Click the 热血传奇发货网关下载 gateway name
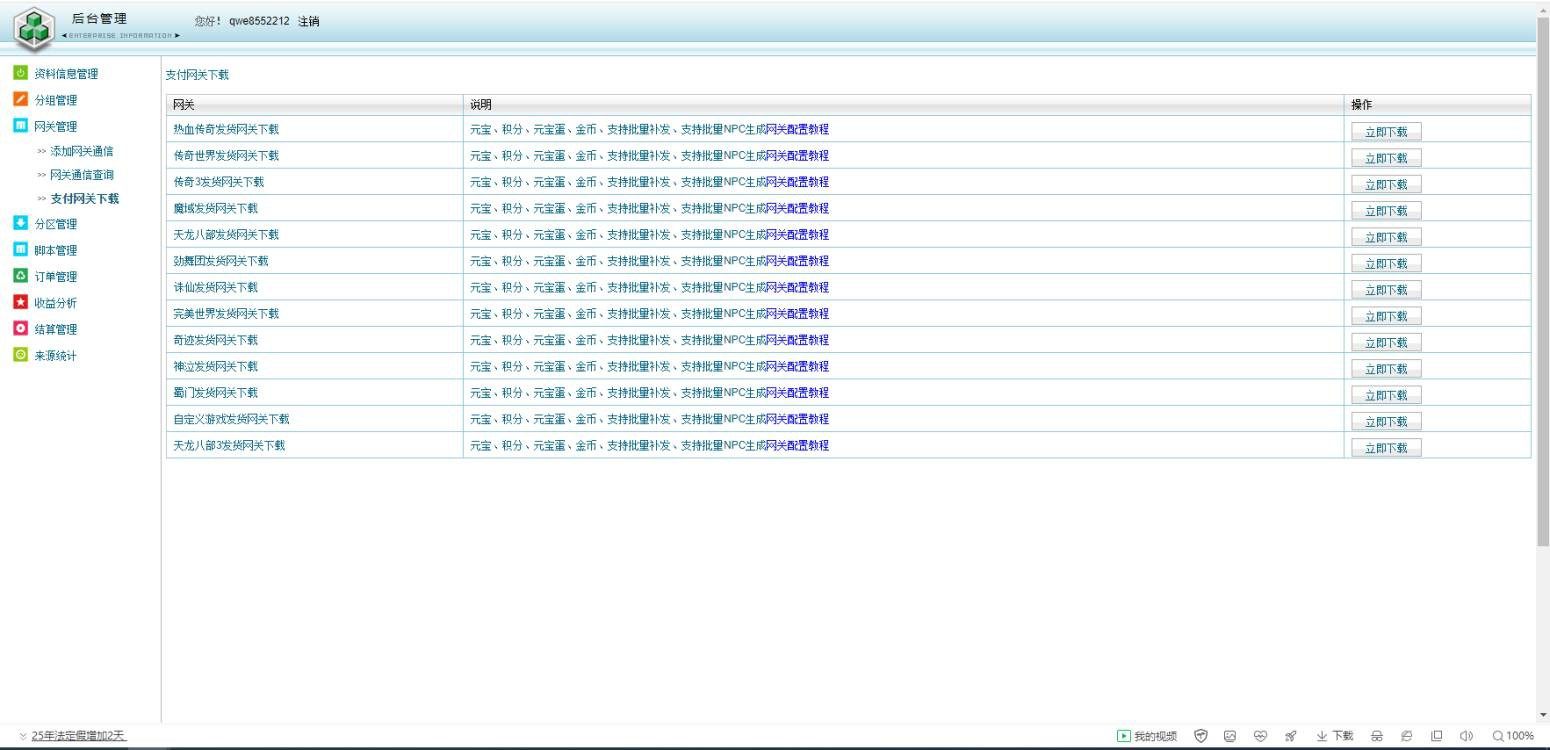 [226, 129]
